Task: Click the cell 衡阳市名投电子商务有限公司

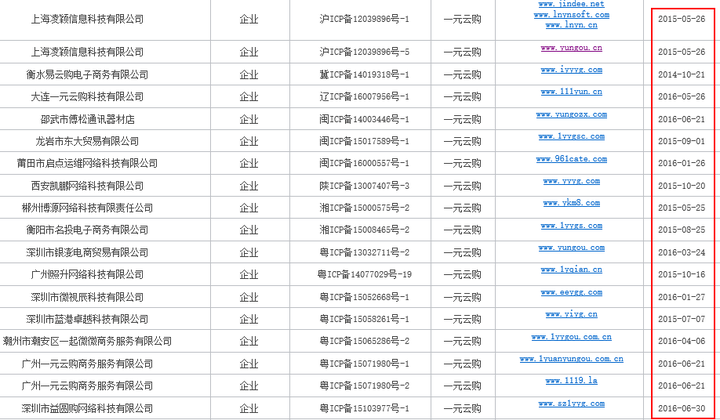Action: point(87,230)
